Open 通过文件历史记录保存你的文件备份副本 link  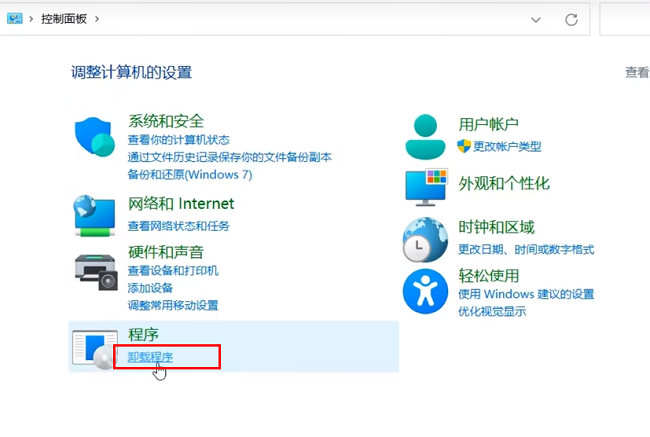[230, 157]
